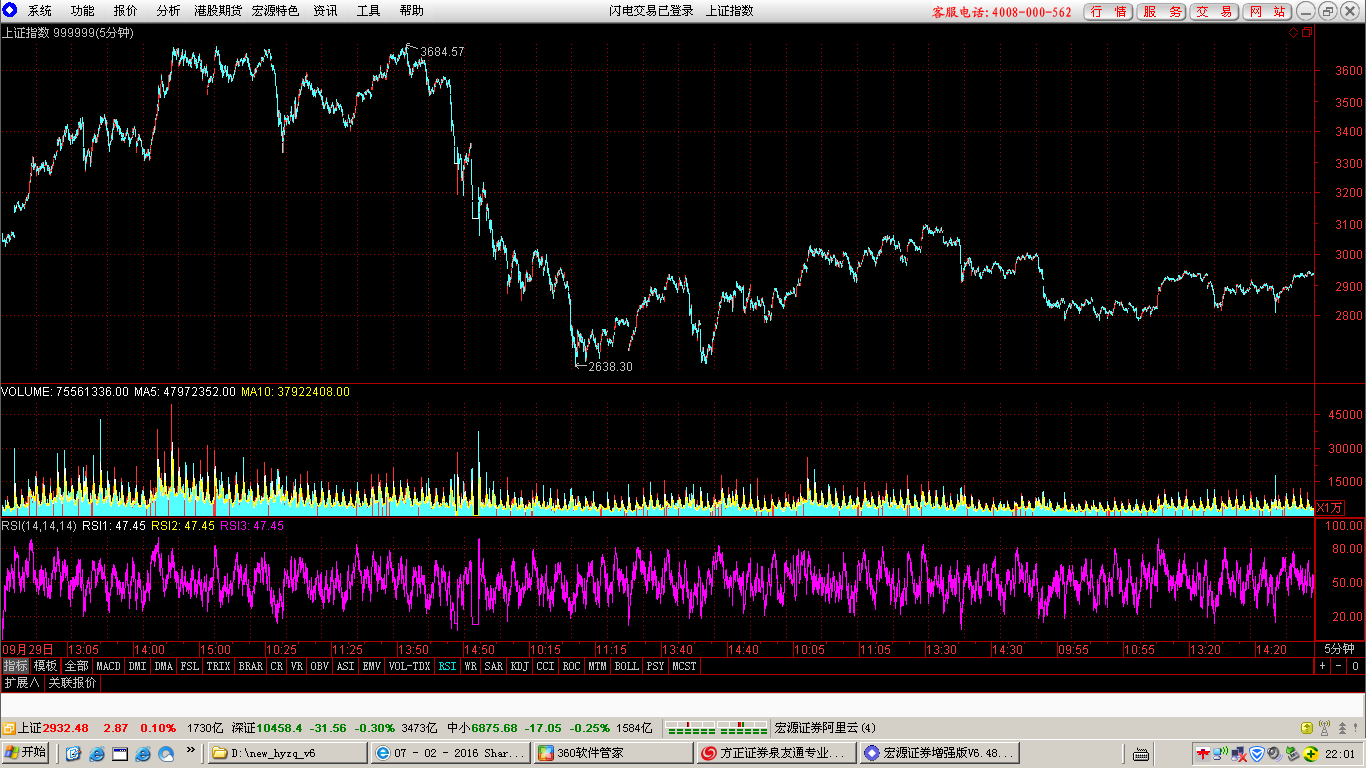The image size is (1366, 768).
Task: Switch indicator to VOL-TDX
Action: (x=409, y=666)
